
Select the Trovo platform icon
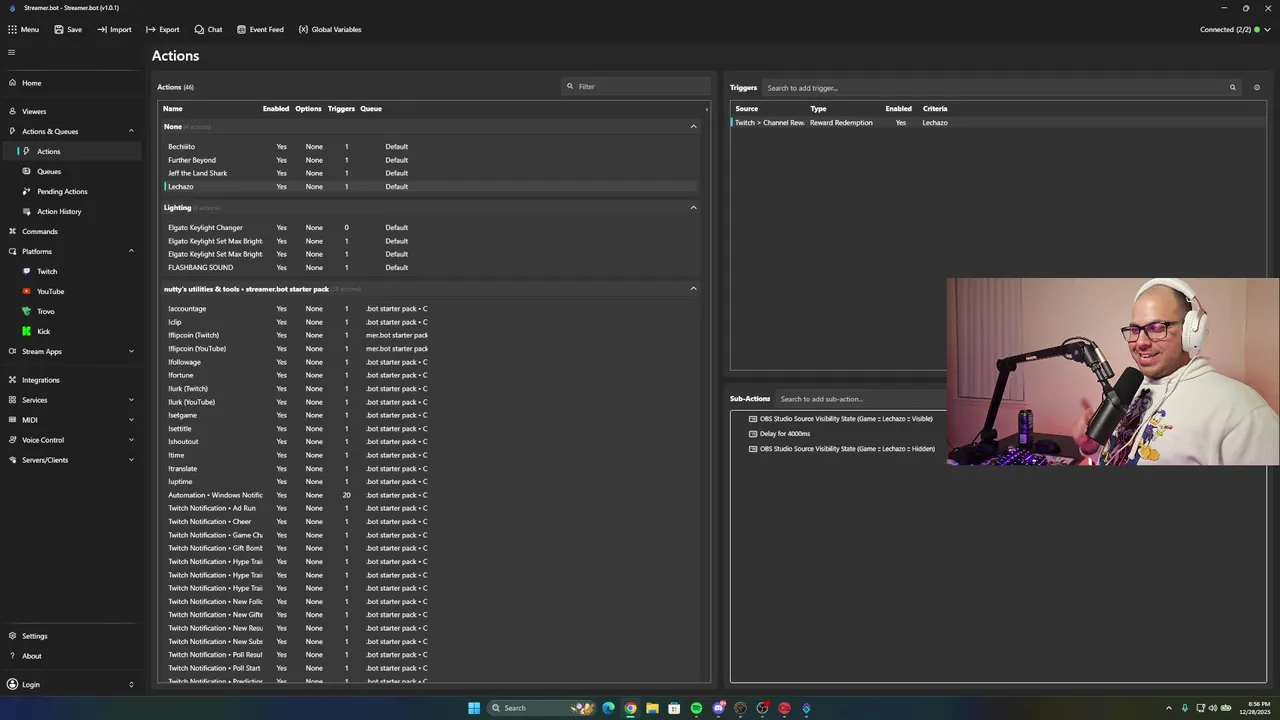27,311
